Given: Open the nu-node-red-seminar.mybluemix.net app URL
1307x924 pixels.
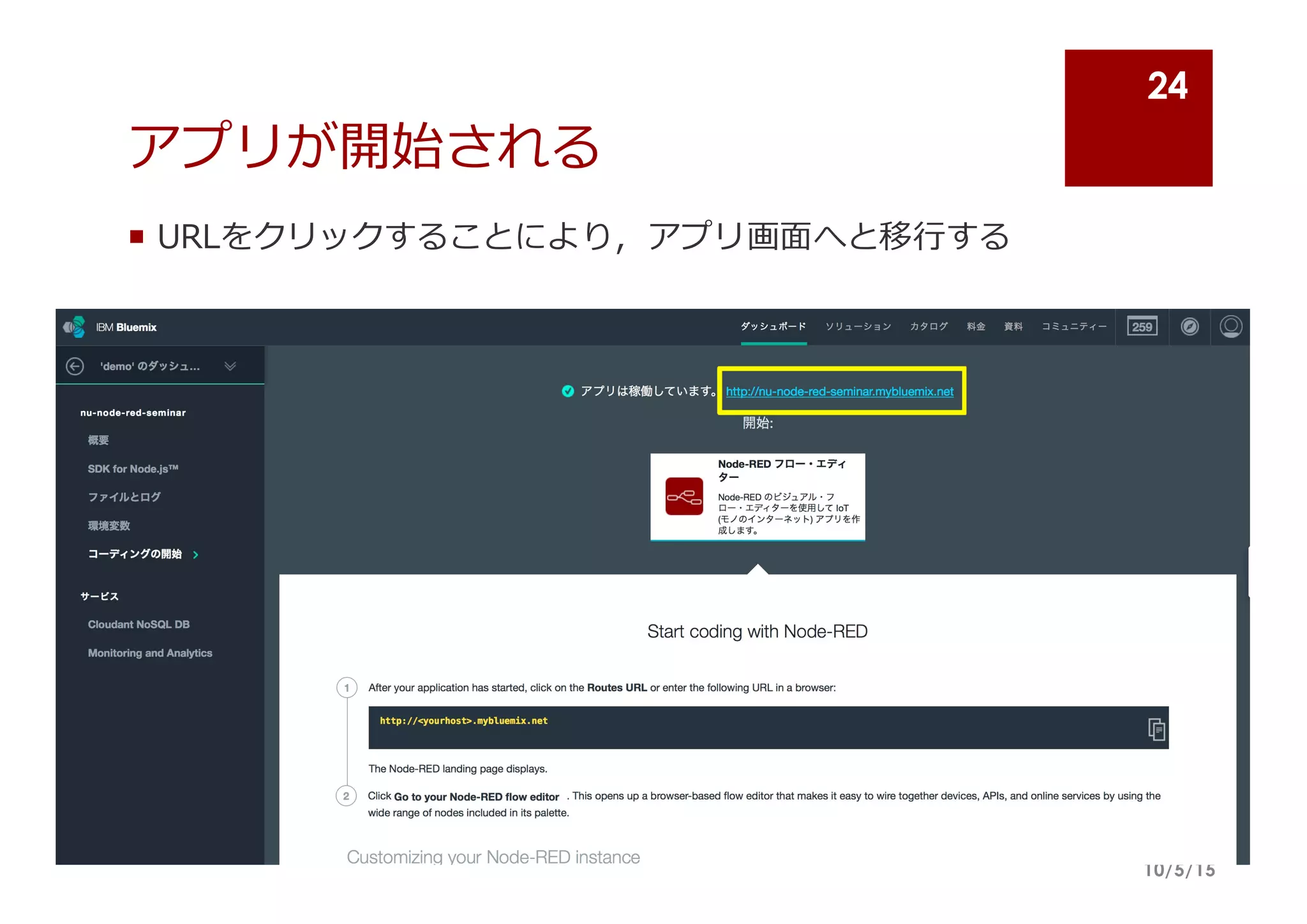Looking at the screenshot, I should pos(839,392).
